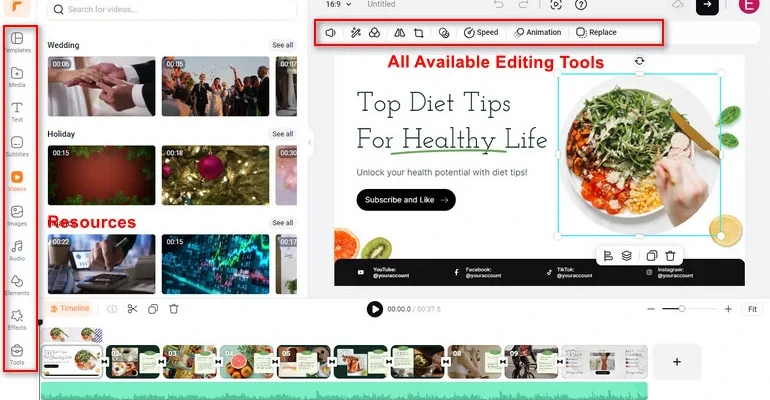
Task: Select scene 08 in the timeline
Action: click(474, 362)
